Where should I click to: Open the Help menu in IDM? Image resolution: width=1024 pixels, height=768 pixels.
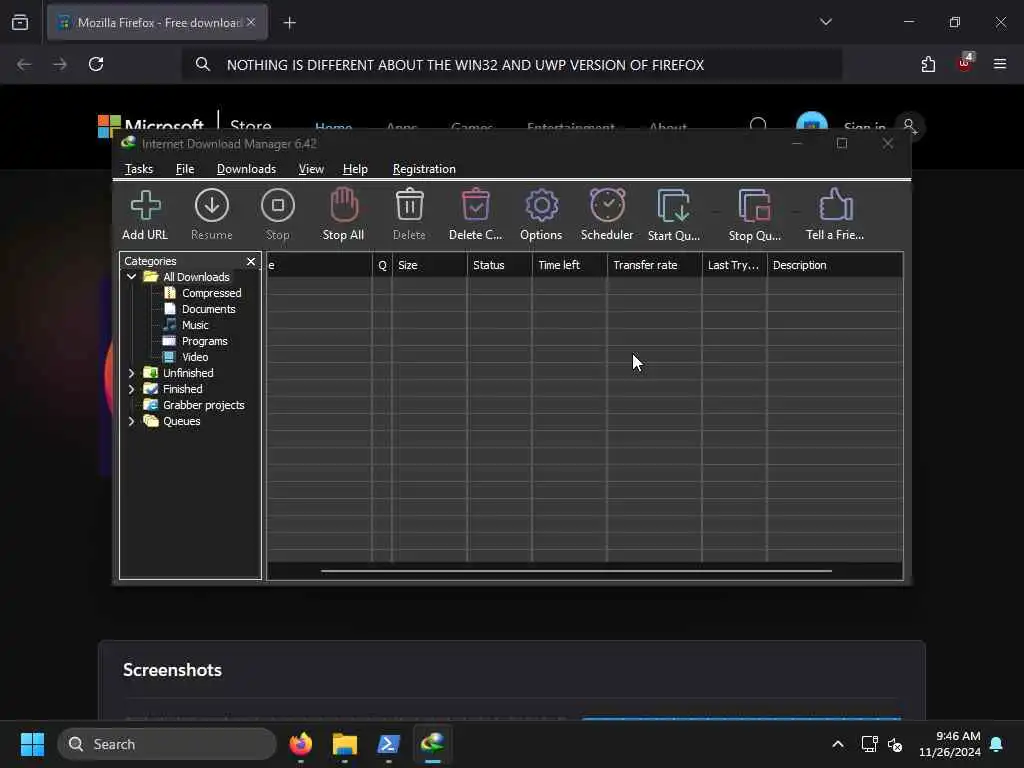coord(355,168)
